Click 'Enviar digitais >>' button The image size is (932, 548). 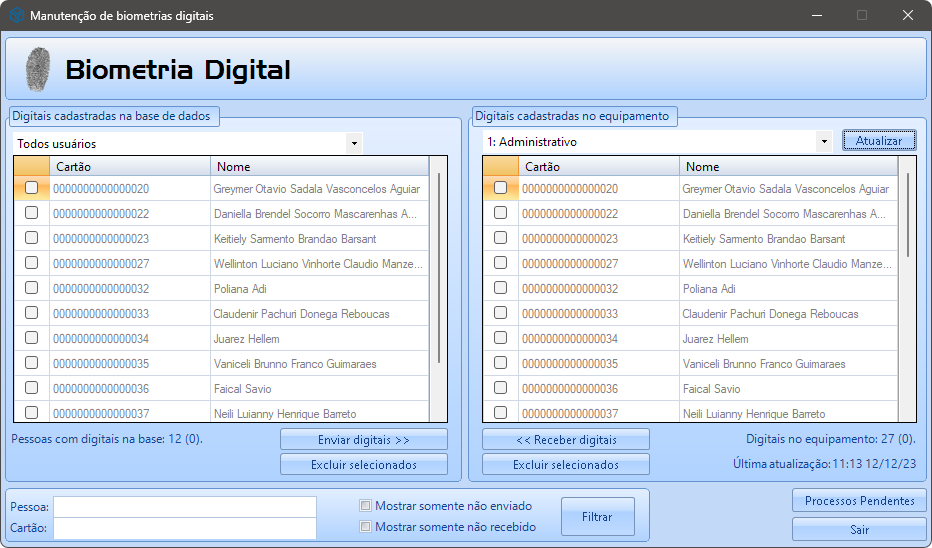click(364, 440)
